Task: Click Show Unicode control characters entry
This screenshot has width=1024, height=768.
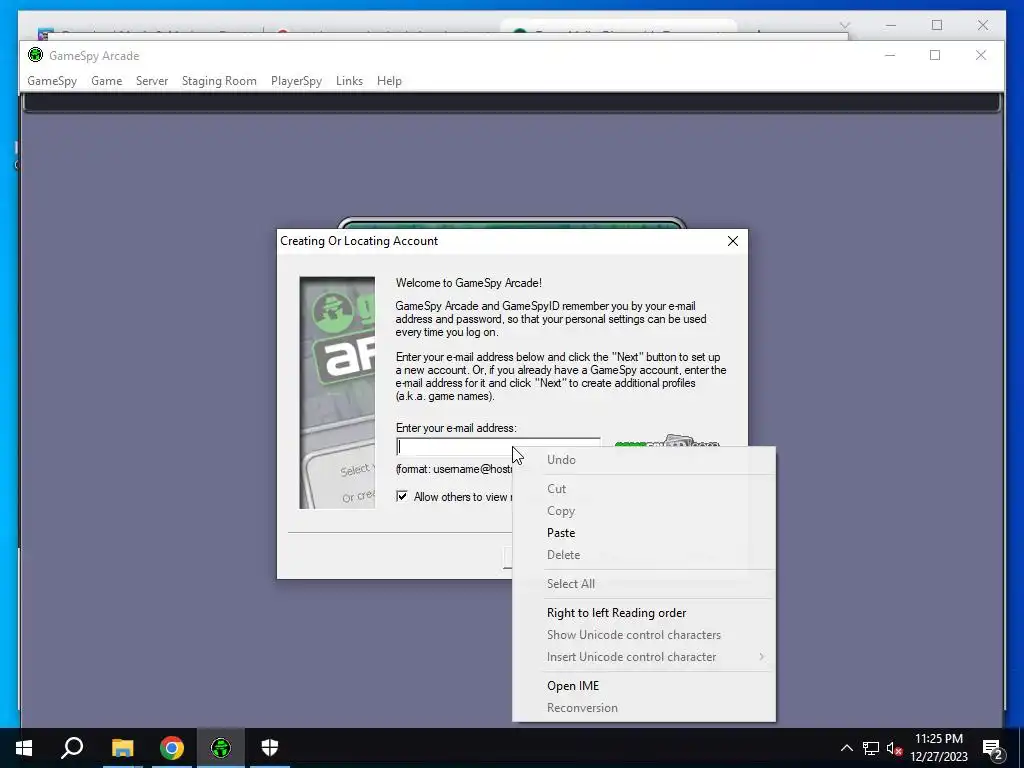Action: tap(644, 635)
